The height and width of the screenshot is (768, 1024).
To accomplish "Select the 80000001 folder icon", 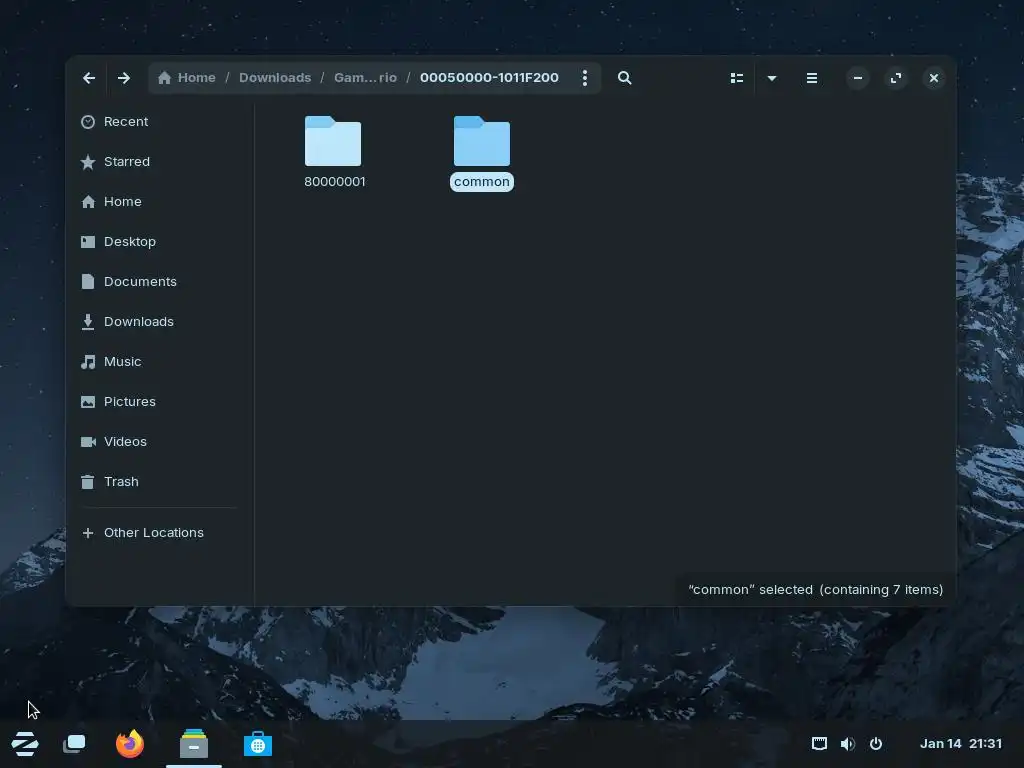I will click(333, 141).
